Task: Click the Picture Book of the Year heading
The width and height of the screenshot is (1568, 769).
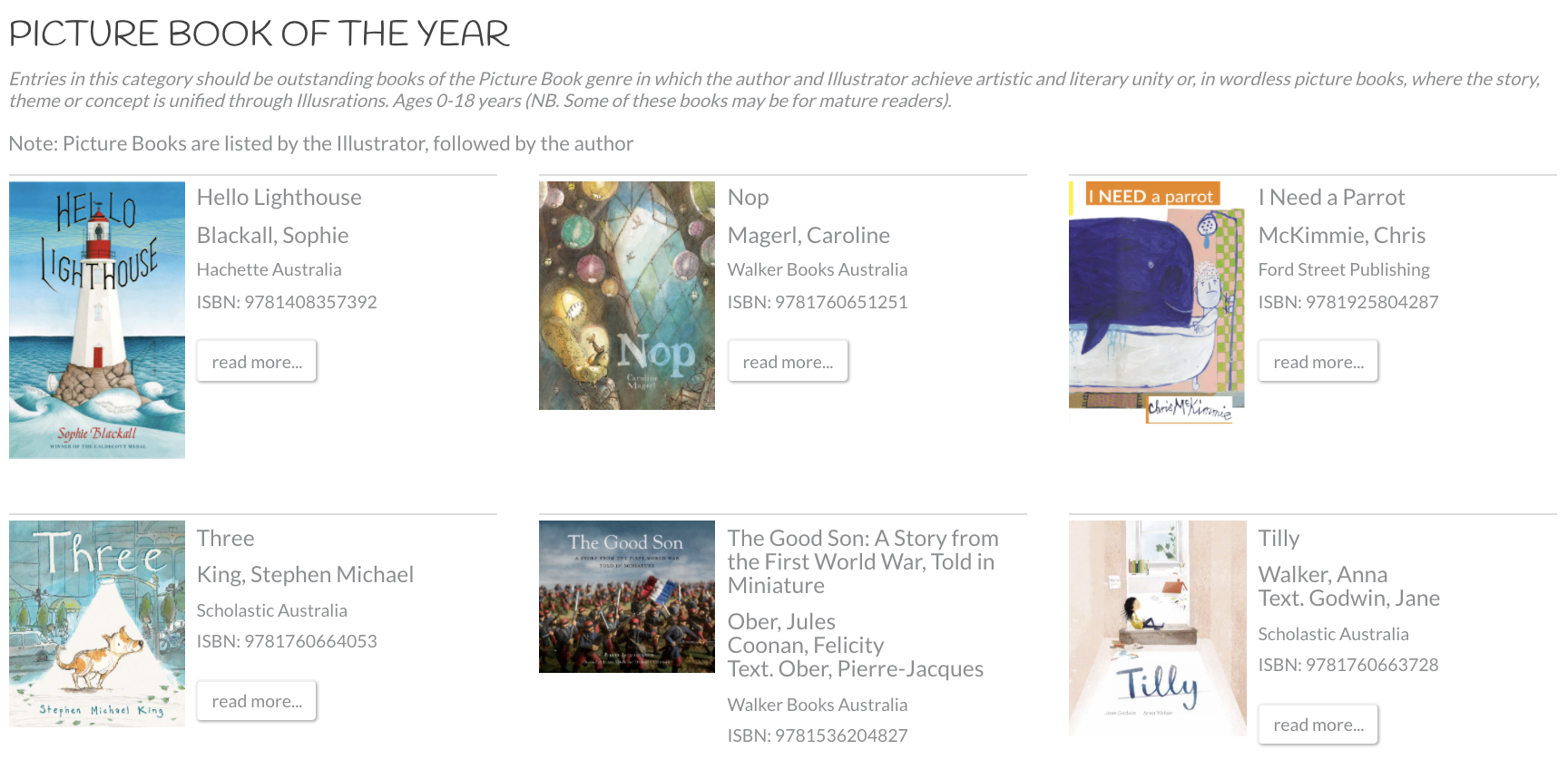Action: pos(260,34)
